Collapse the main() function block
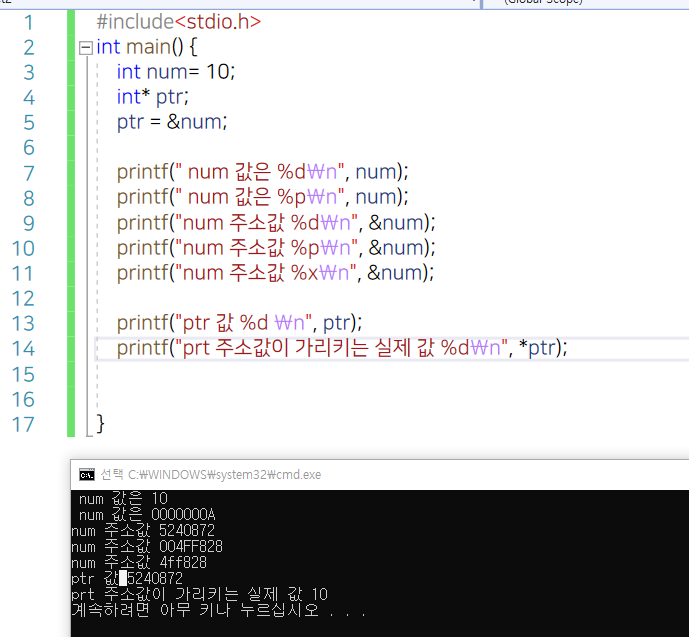Screen dimensions: 689x637 86,47
